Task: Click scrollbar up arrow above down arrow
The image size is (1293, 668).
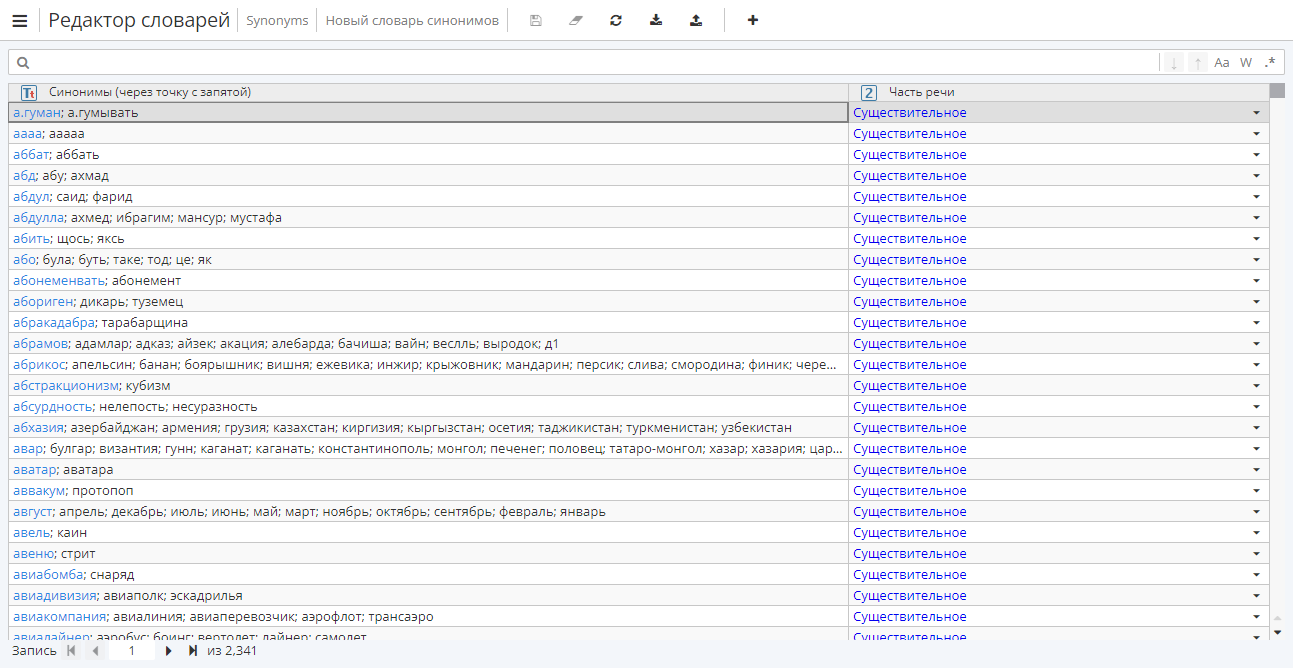Action: pyautogui.click(x=1277, y=618)
